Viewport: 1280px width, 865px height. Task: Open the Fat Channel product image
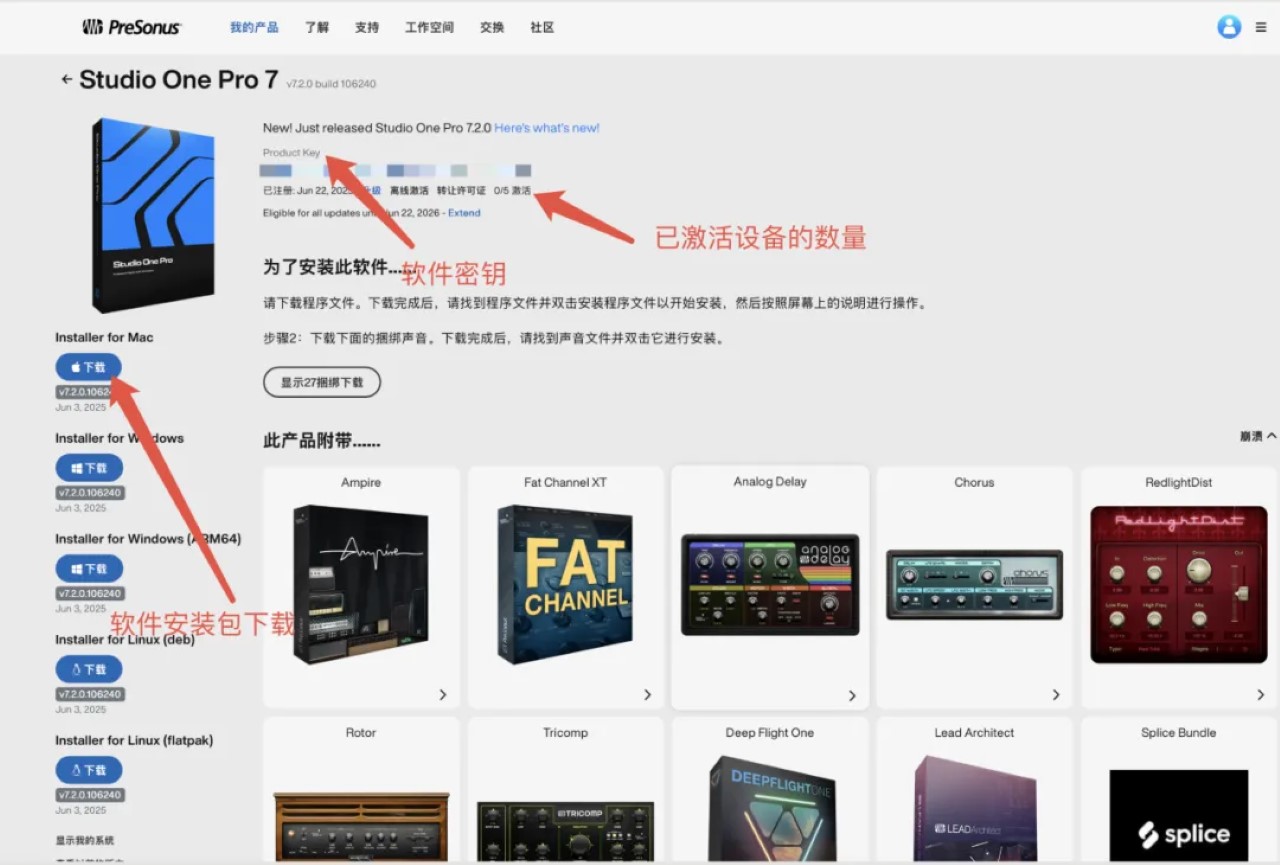565,584
